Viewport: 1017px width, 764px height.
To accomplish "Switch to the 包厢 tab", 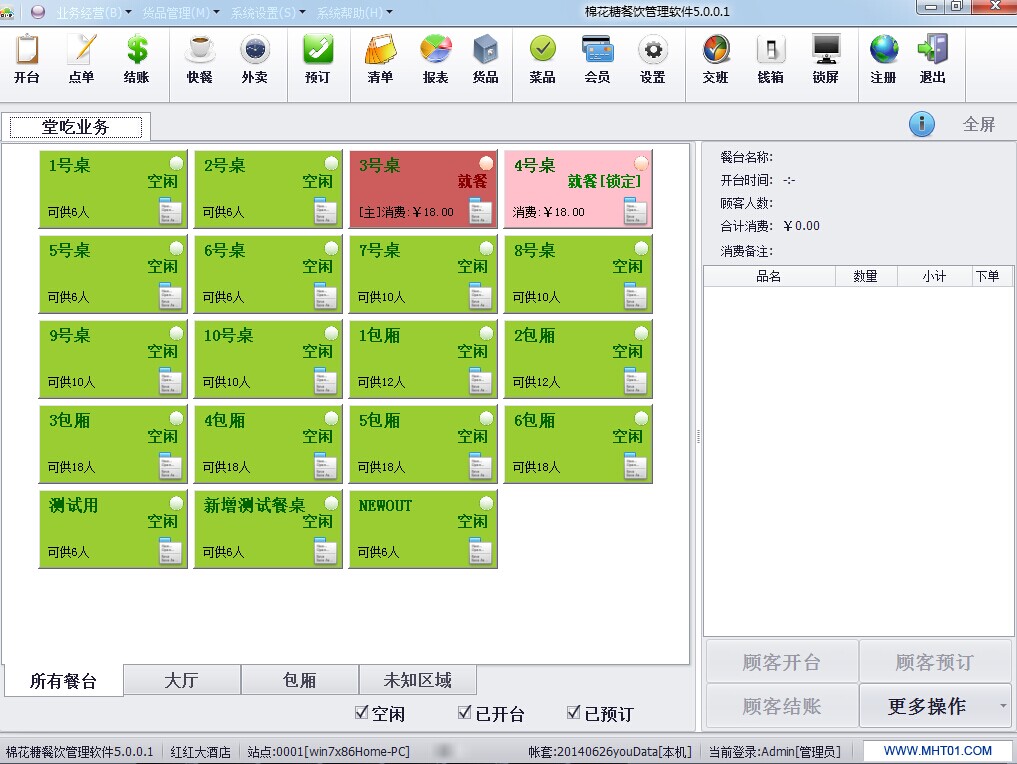I will [300, 680].
